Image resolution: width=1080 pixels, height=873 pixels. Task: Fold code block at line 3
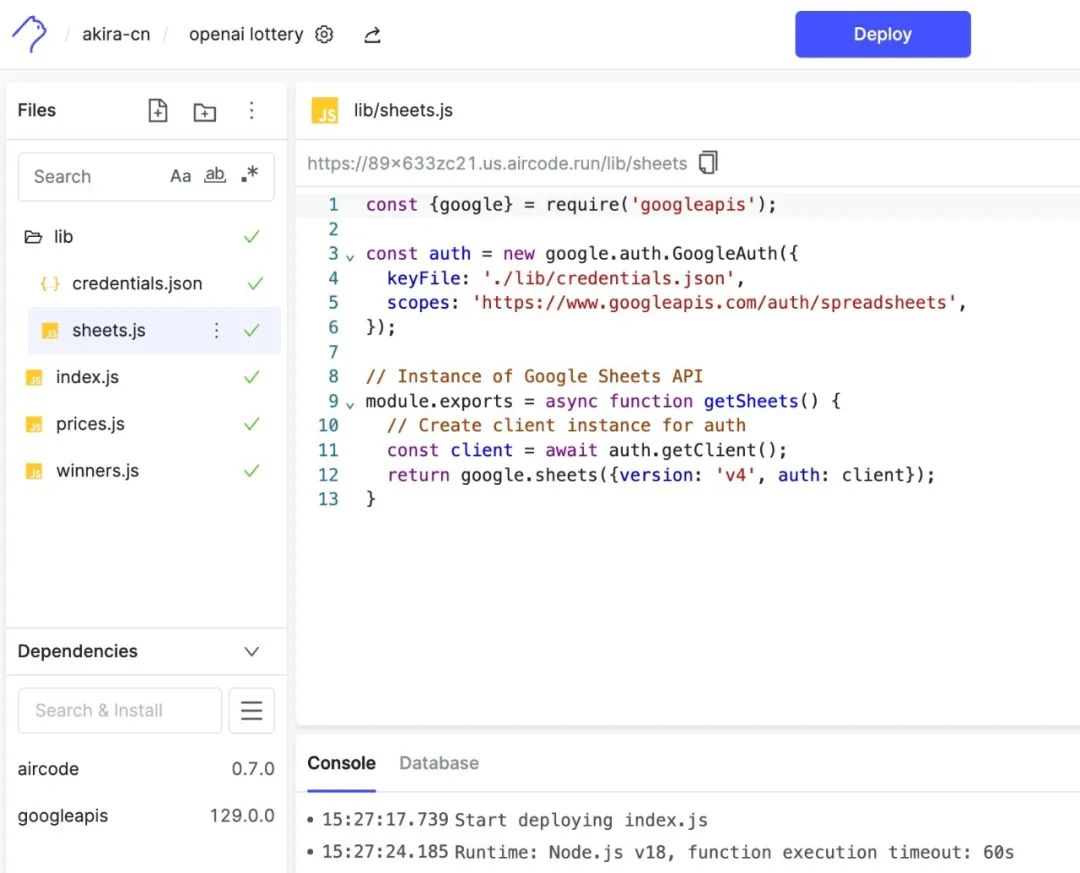coord(350,257)
